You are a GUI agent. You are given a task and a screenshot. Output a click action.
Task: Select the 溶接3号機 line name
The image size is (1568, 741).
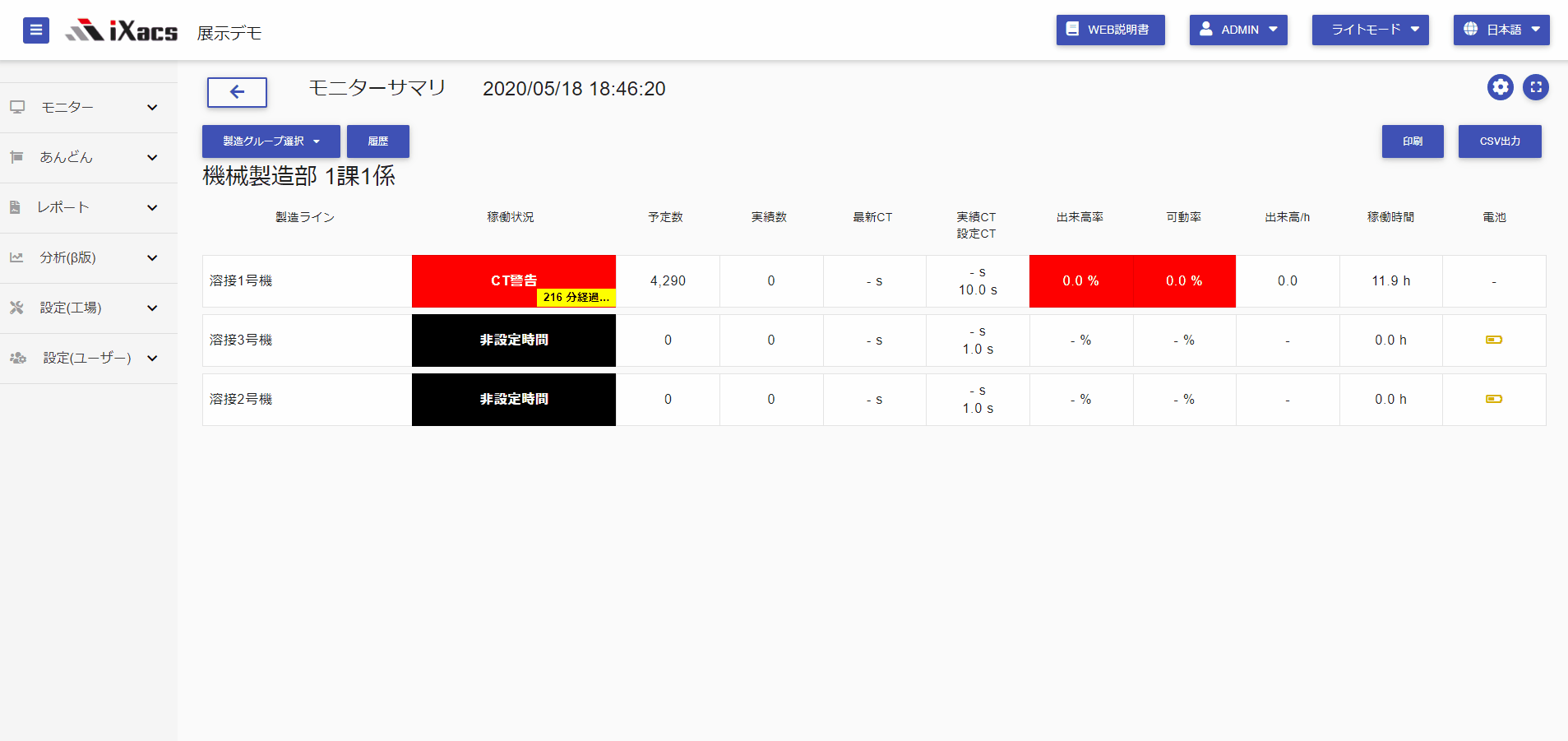pyautogui.click(x=241, y=340)
